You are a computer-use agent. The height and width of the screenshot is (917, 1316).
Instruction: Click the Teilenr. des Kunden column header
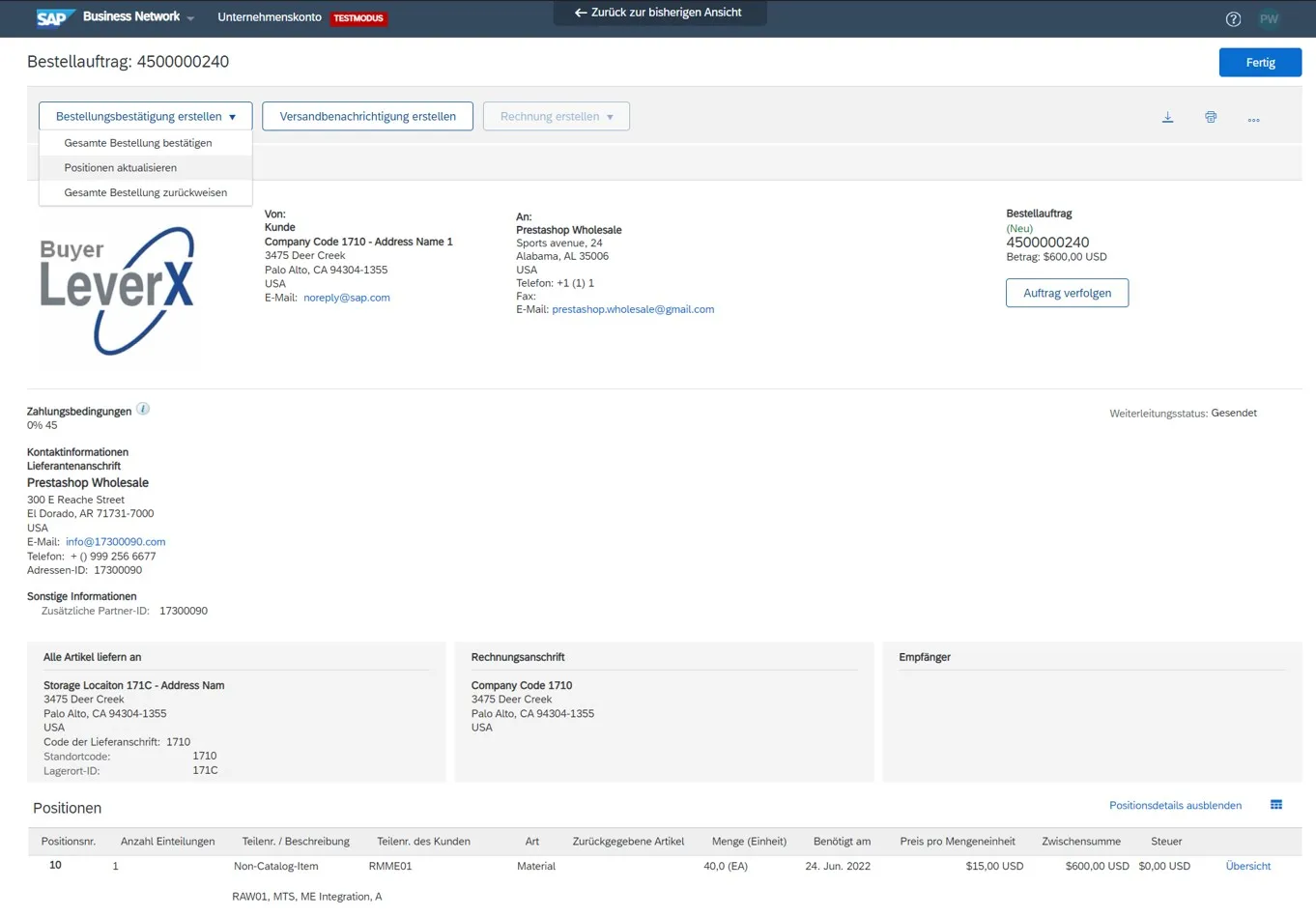(423, 842)
